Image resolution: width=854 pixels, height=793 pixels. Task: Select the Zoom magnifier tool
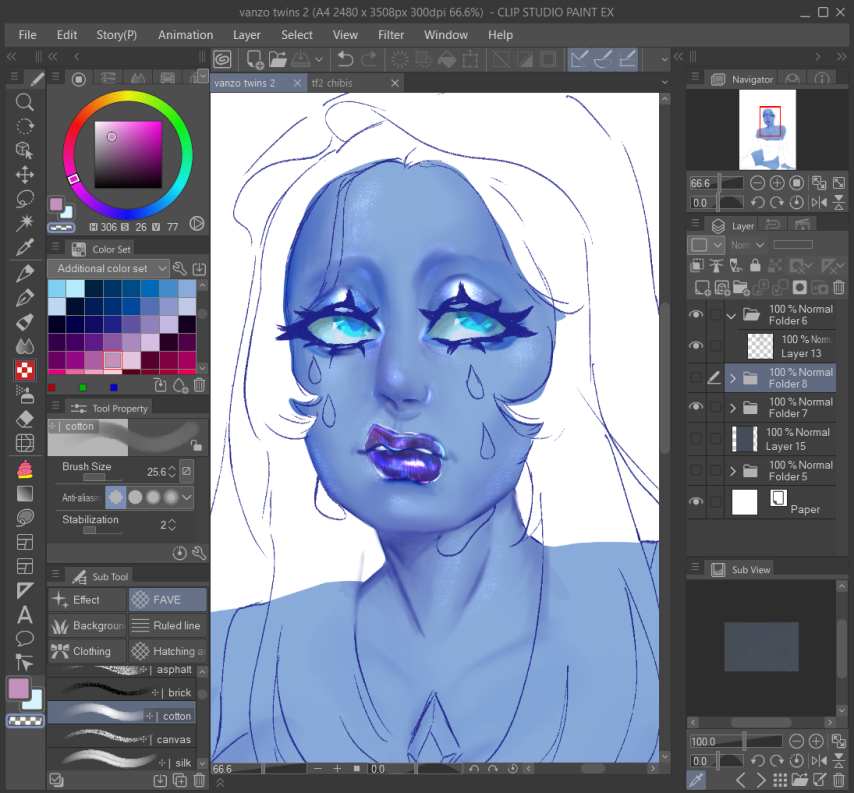(x=25, y=102)
